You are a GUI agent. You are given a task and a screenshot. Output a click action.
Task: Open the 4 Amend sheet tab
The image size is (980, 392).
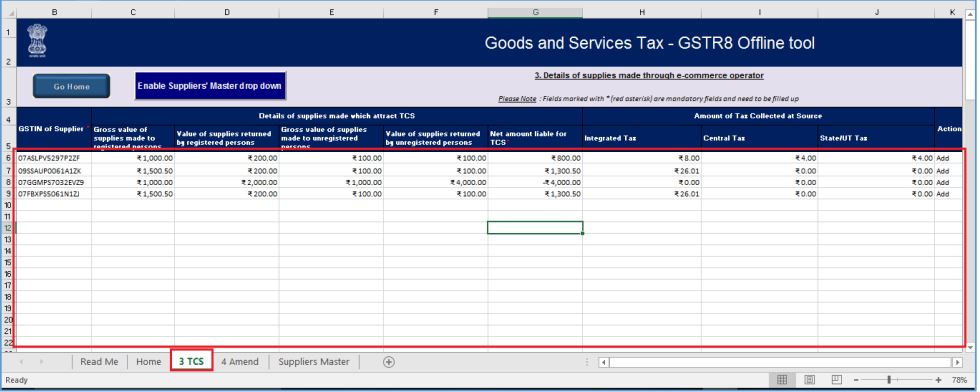(240, 362)
